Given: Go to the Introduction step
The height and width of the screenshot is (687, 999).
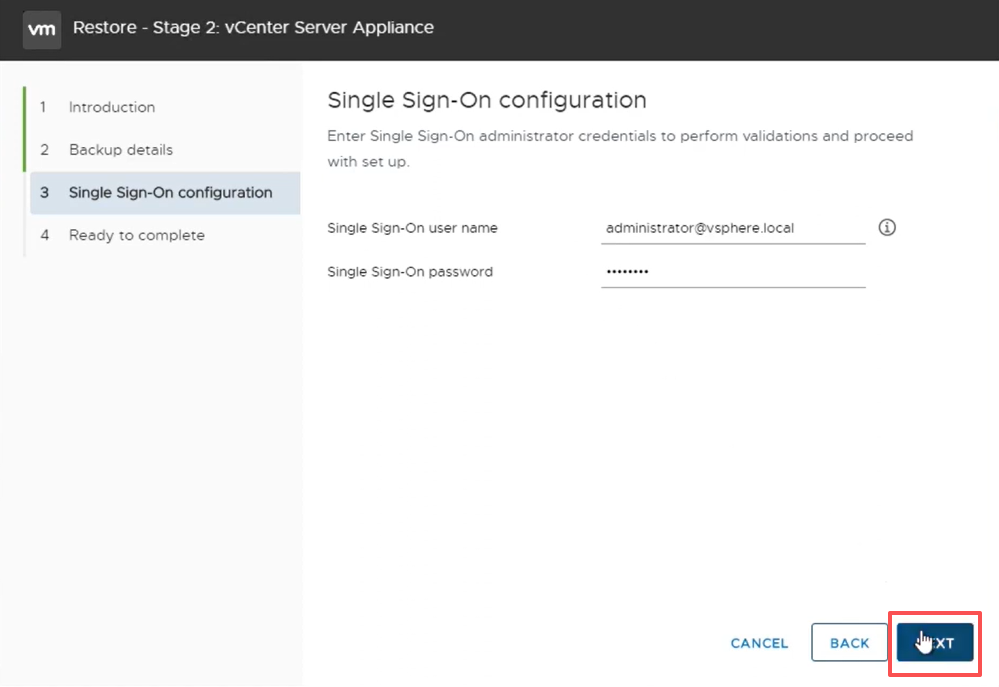Looking at the screenshot, I should point(112,107).
